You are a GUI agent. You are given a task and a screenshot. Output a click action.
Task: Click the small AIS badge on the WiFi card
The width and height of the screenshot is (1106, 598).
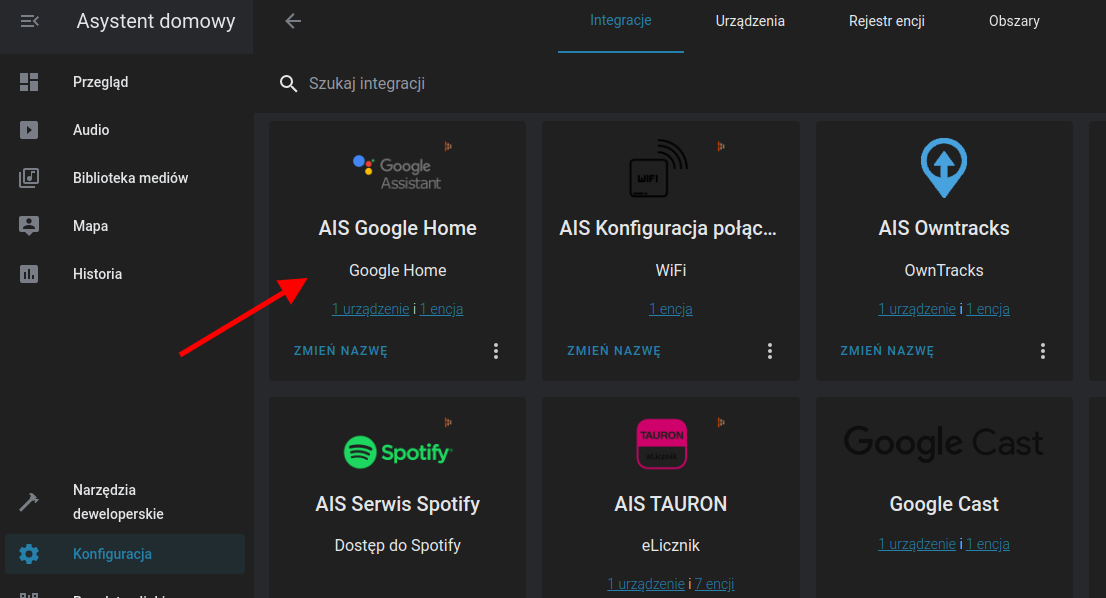721,146
